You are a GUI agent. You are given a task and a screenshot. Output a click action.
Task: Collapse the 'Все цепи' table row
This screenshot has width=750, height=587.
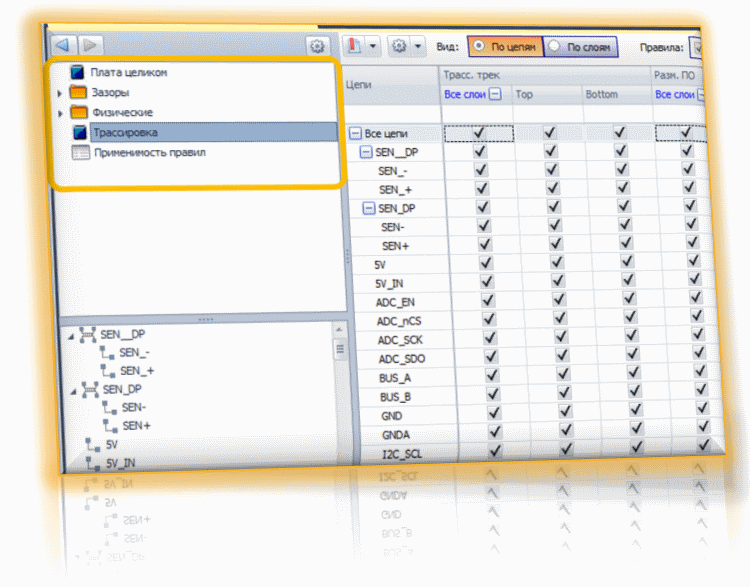click(x=355, y=133)
